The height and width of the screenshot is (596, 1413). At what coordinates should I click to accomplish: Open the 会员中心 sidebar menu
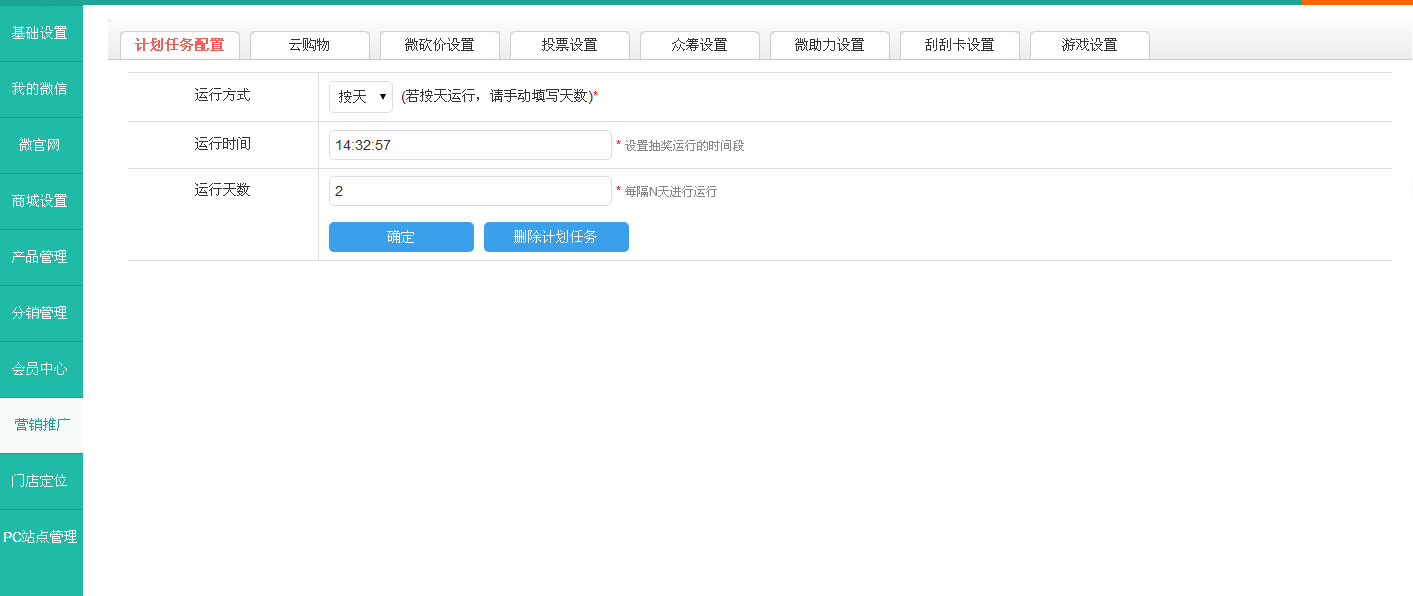tap(40, 369)
